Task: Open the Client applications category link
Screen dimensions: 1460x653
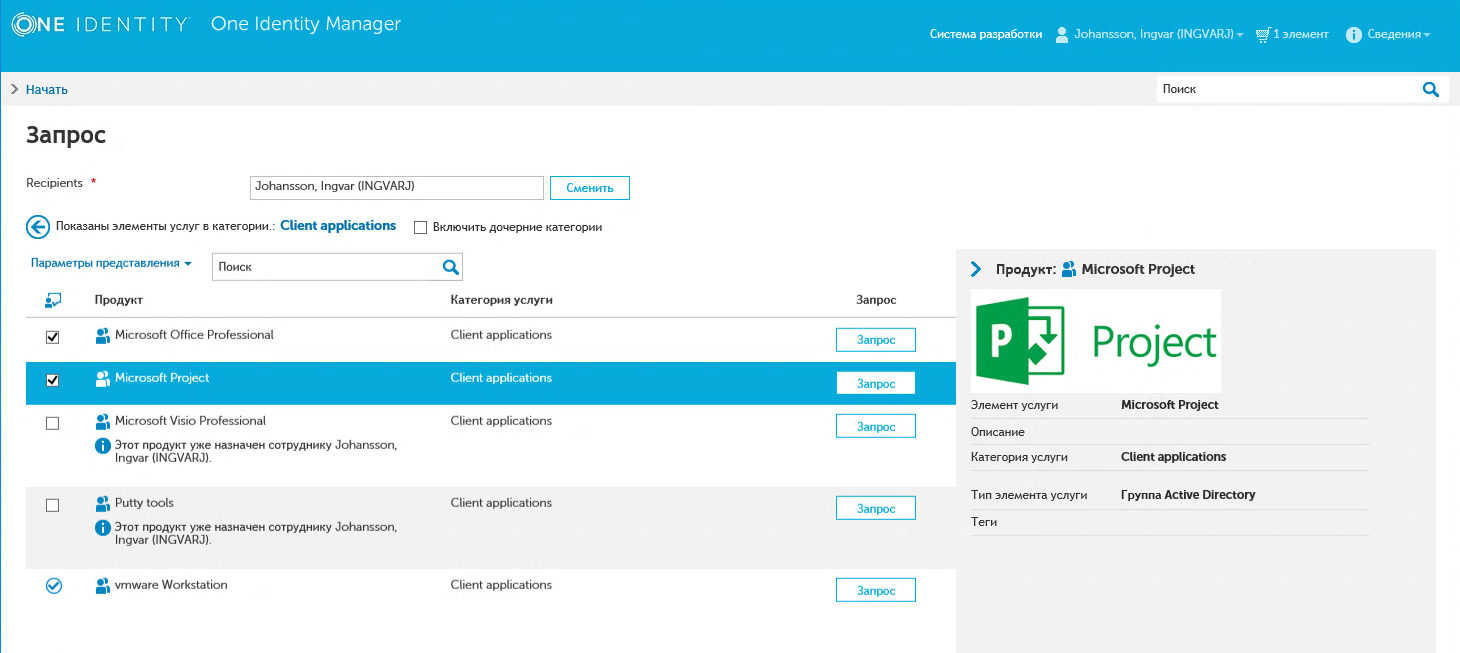Action: point(338,226)
